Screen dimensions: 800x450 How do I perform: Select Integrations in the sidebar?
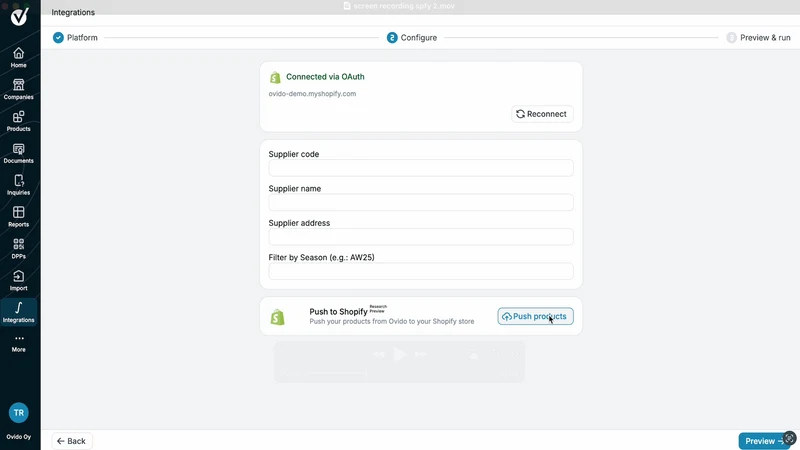pos(18,312)
